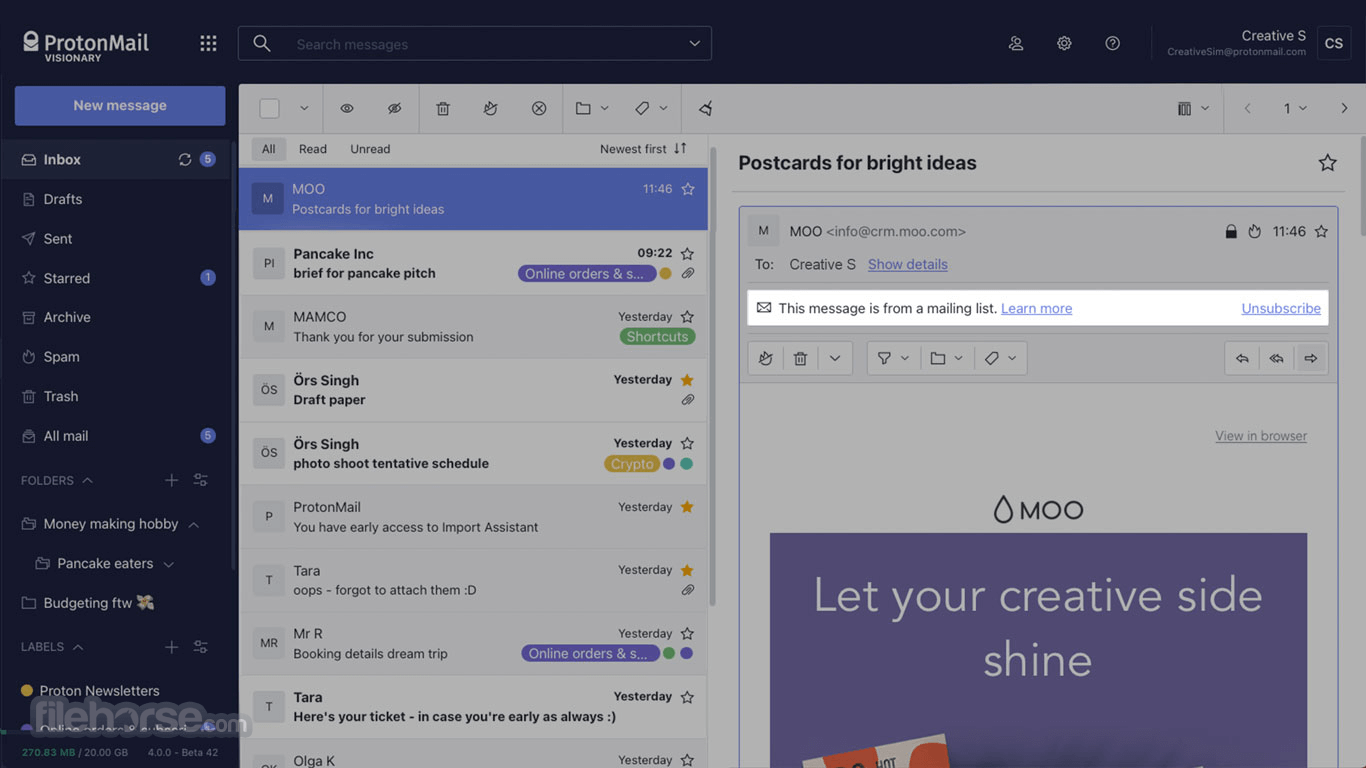Go to previous page arrow
Image resolution: width=1366 pixels, height=768 pixels.
[1247, 108]
